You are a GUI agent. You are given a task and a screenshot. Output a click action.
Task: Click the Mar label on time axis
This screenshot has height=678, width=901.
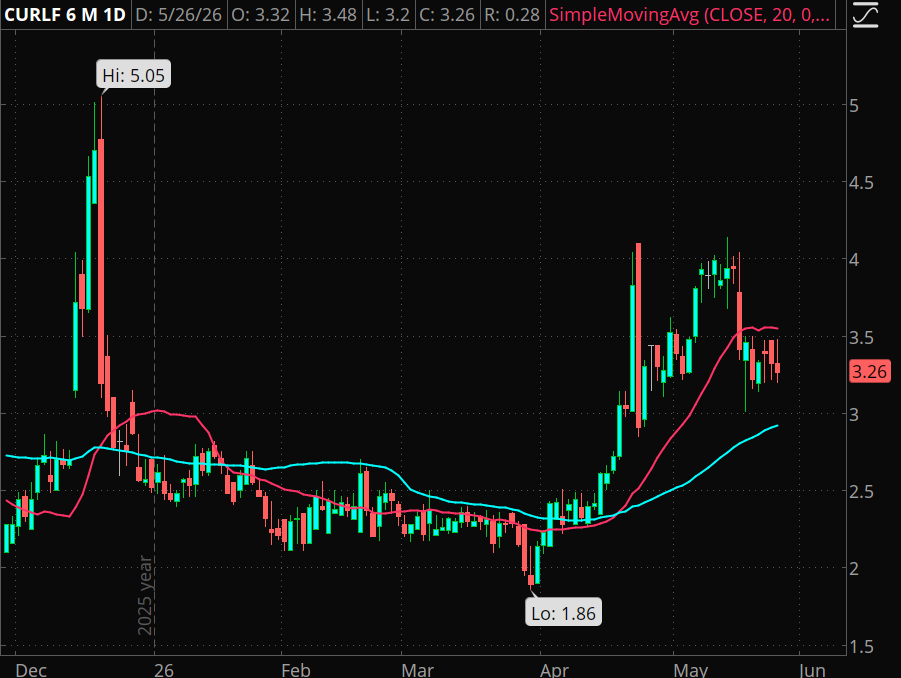click(x=418, y=670)
